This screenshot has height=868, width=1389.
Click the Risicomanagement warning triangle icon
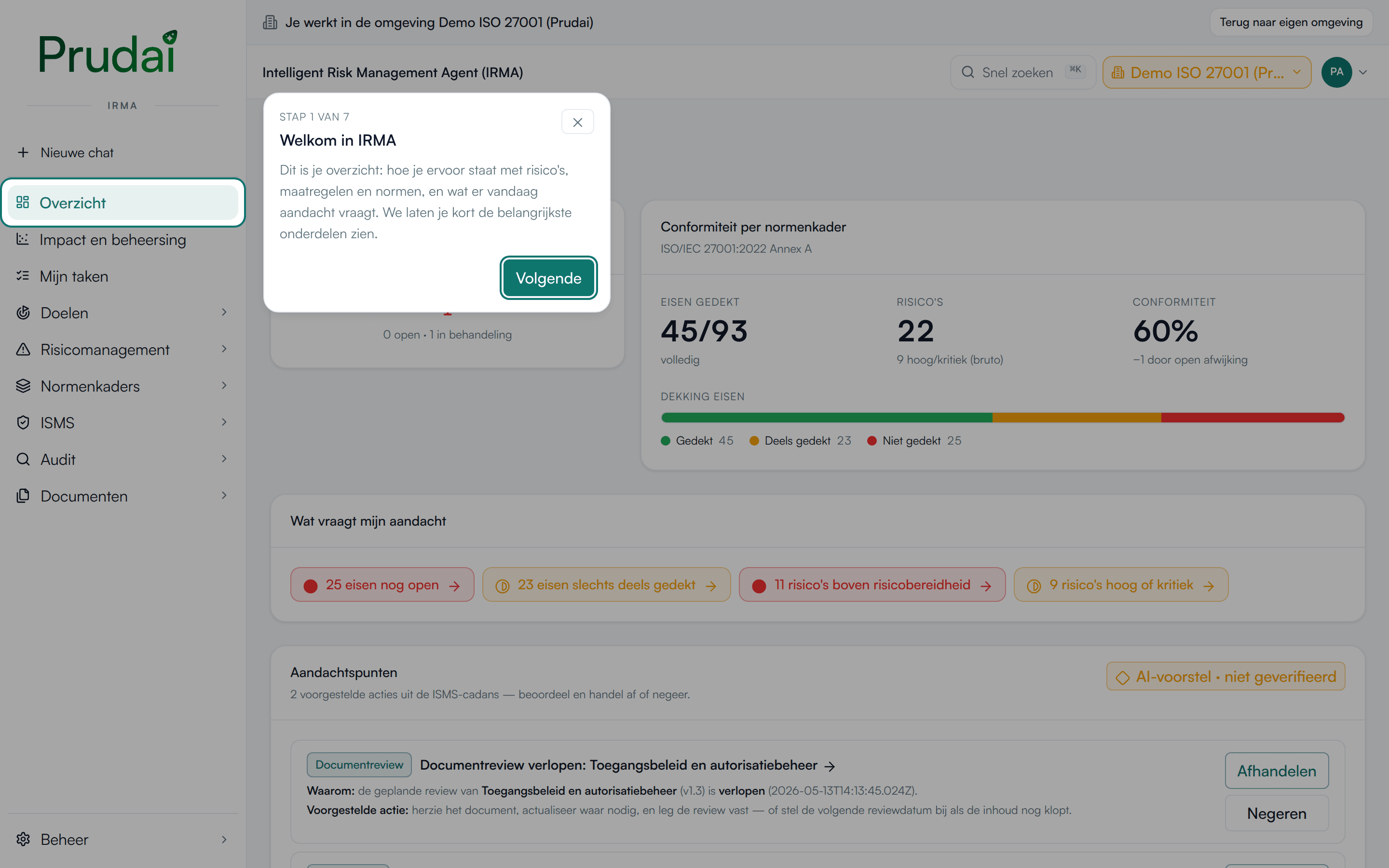coord(23,350)
